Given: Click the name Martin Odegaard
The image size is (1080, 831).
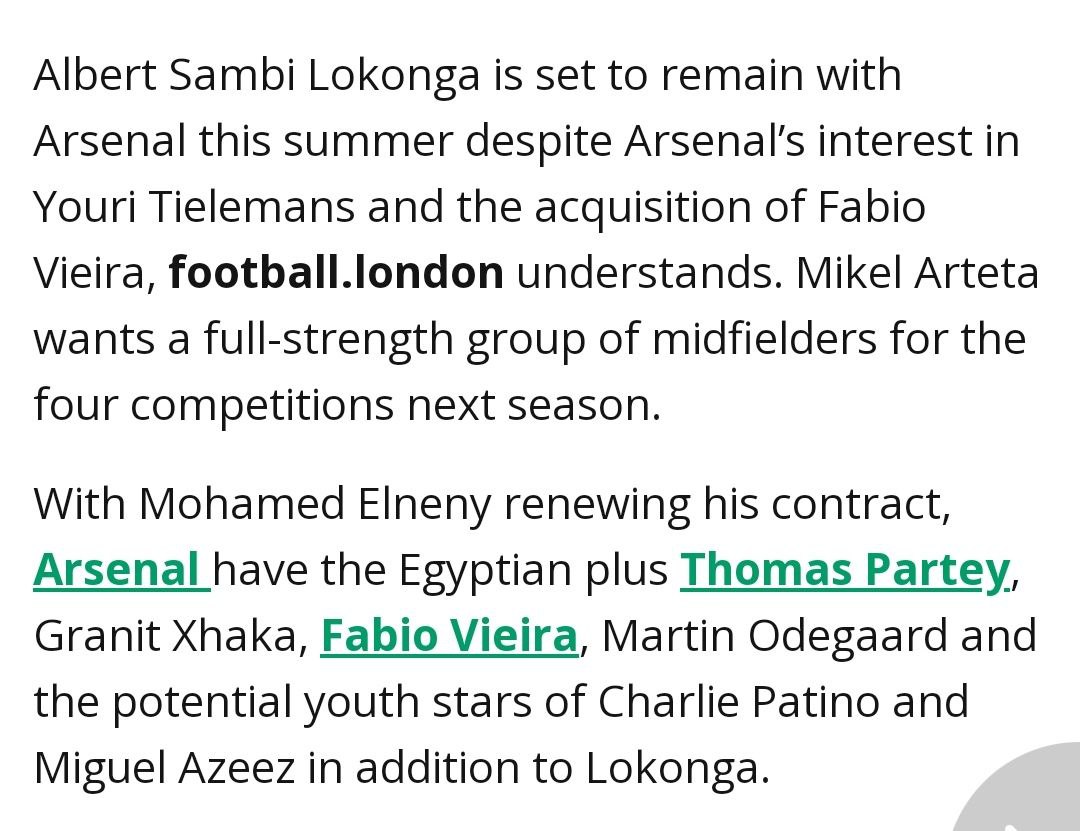Looking at the screenshot, I should 776,636.
